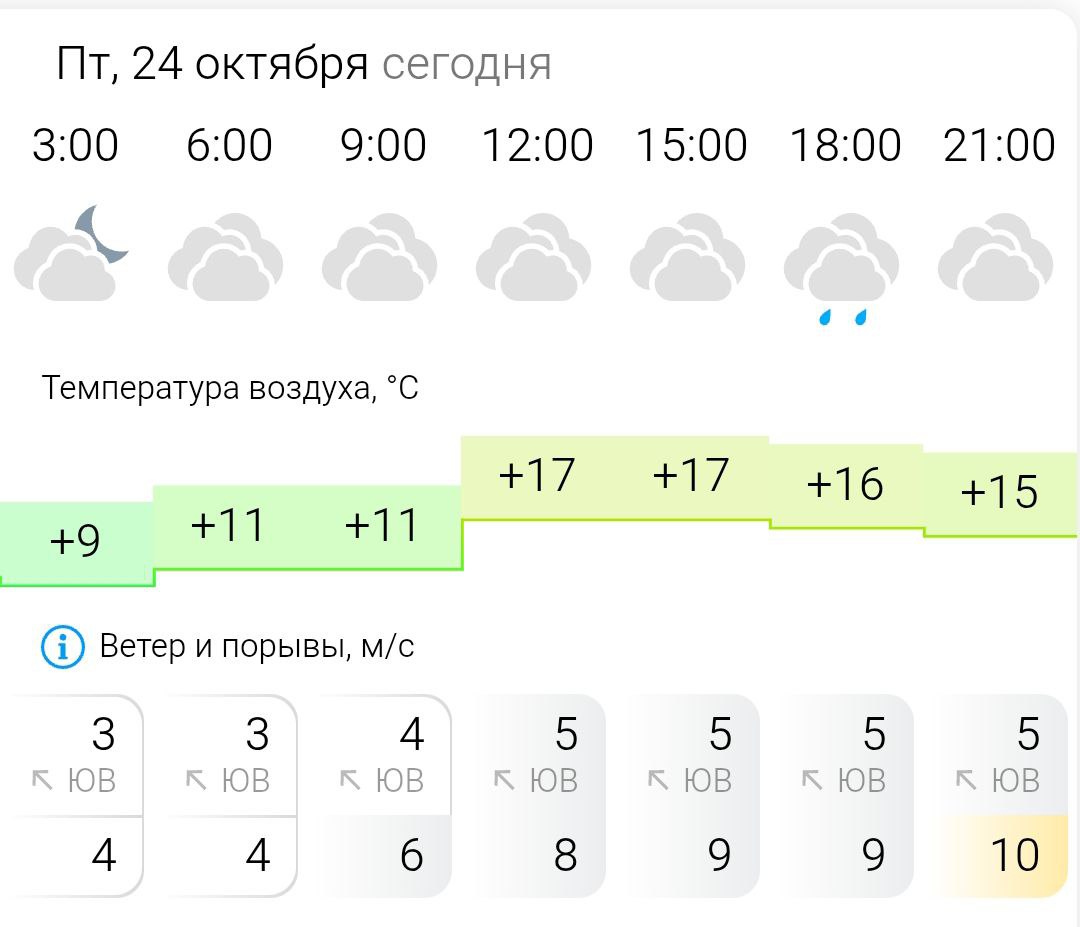Click the +9 temperature bar
The image size is (1080, 927).
point(76,542)
